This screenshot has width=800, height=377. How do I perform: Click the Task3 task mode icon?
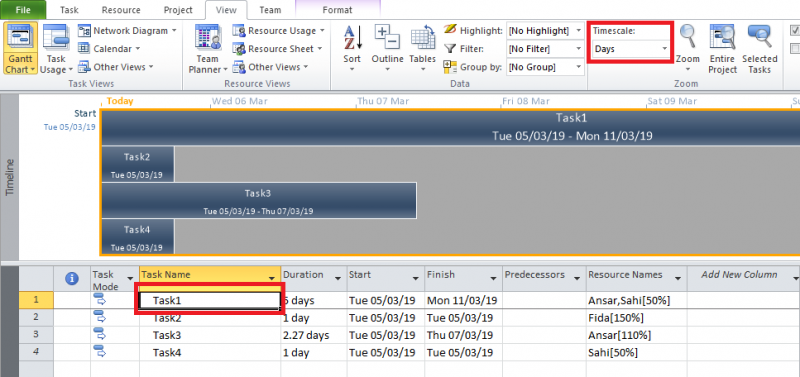tap(101, 335)
